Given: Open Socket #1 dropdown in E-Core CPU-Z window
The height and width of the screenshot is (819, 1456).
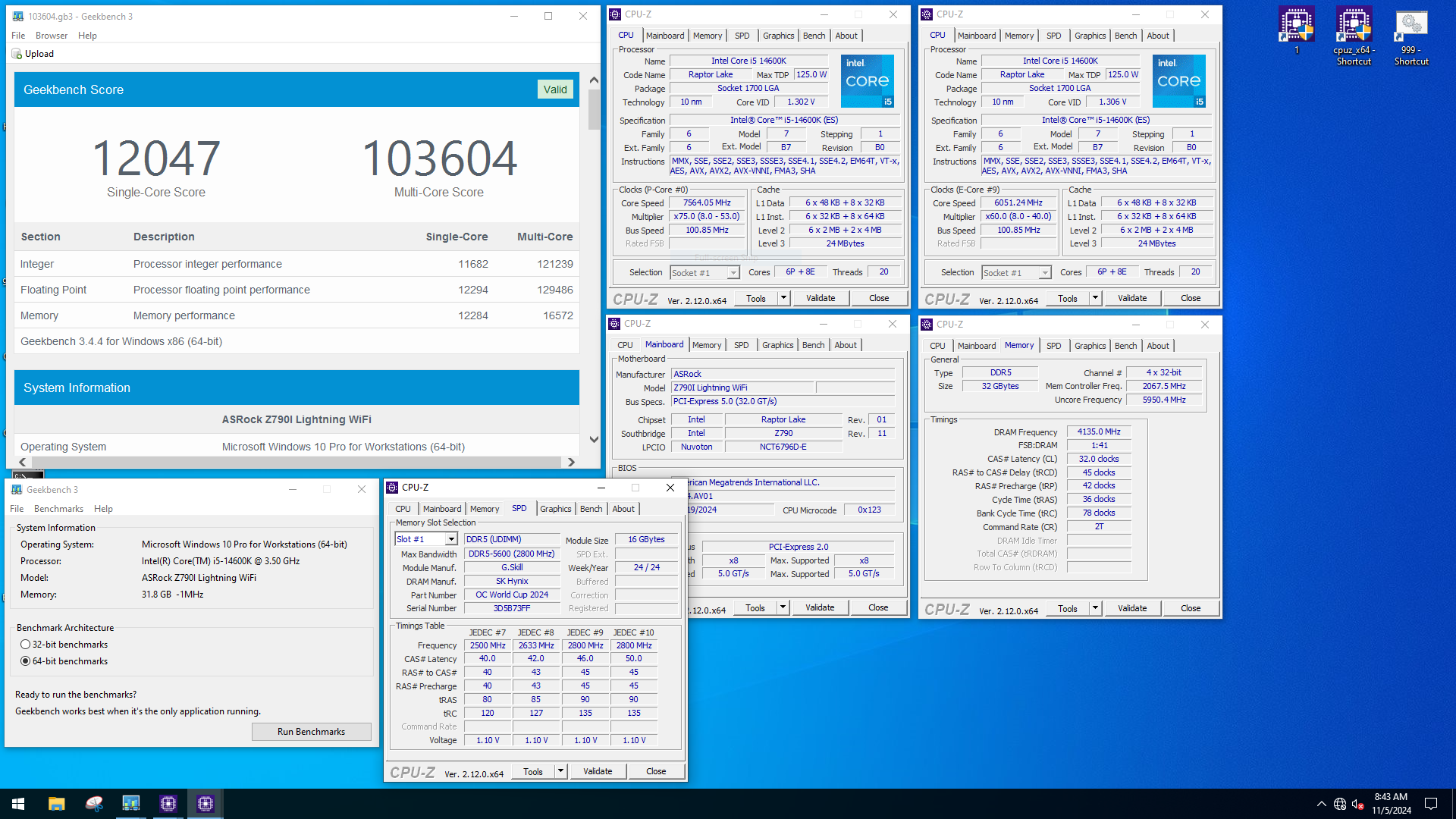Looking at the screenshot, I should [x=1045, y=273].
